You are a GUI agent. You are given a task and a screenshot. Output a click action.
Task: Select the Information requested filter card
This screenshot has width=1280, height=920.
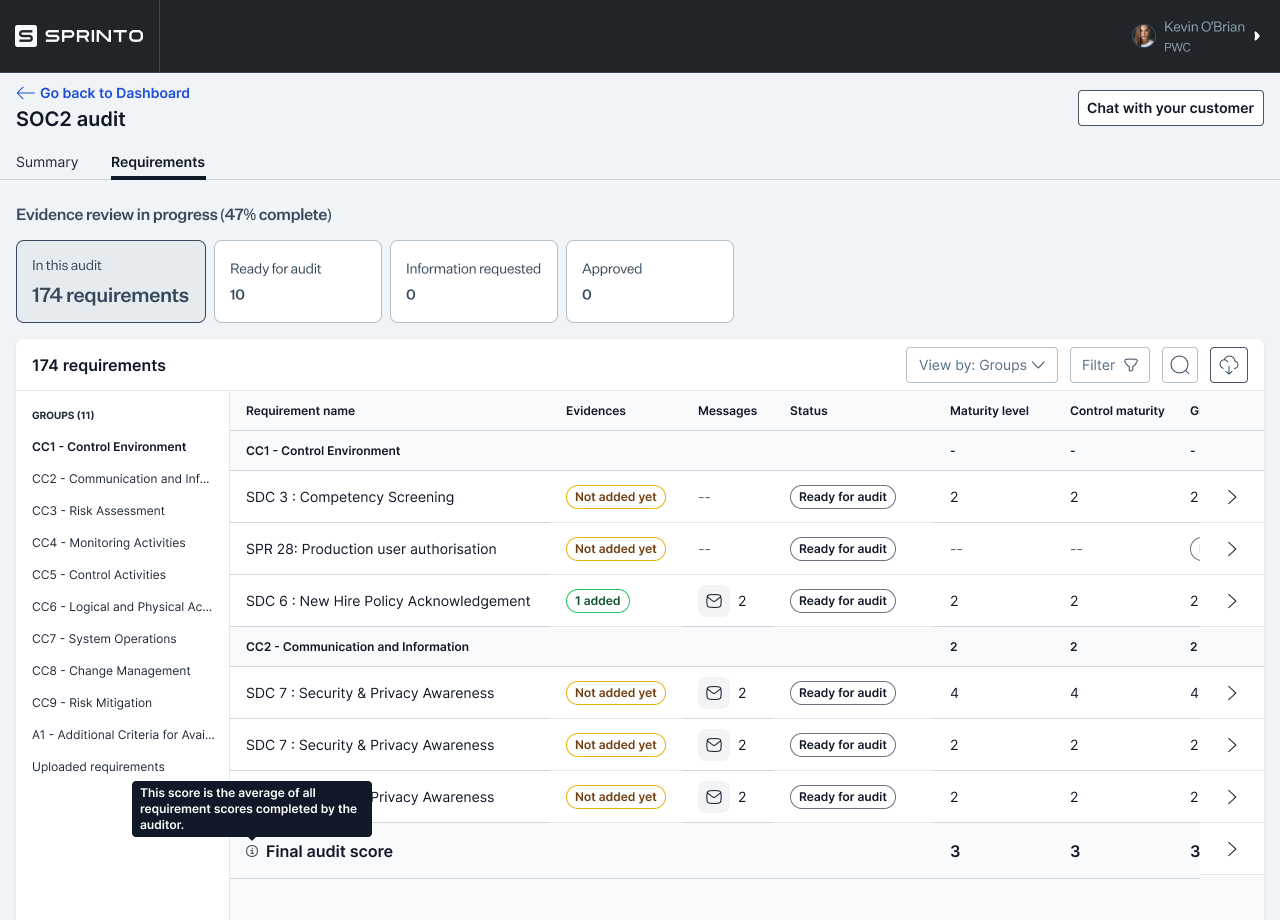tap(474, 281)
